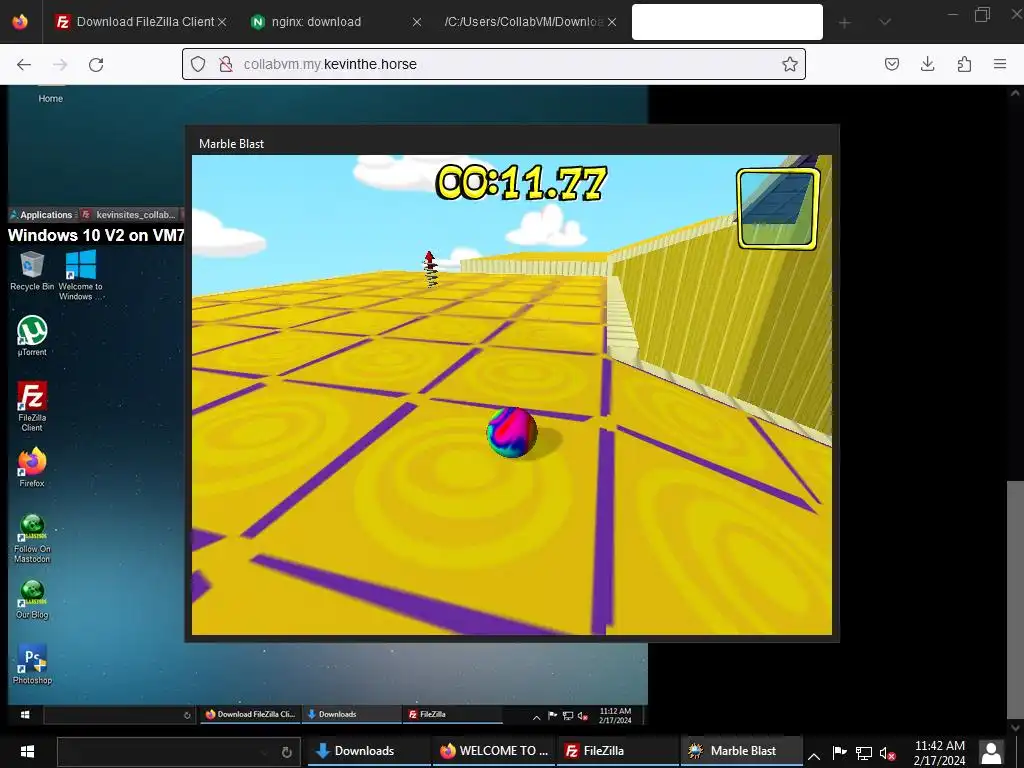The image size is (1024, 768).
Task: Select the Marble Blast taskbar button
Action: (742, 751)
